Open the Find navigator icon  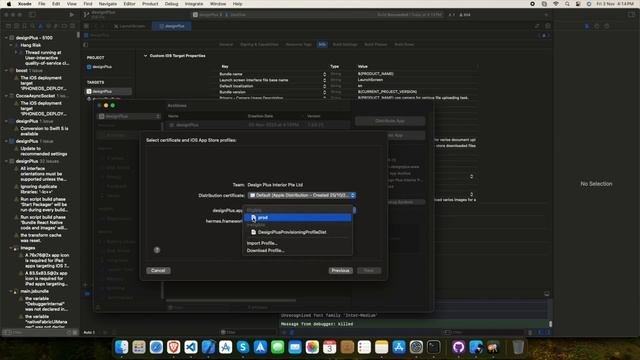click(x=33, y=26)
